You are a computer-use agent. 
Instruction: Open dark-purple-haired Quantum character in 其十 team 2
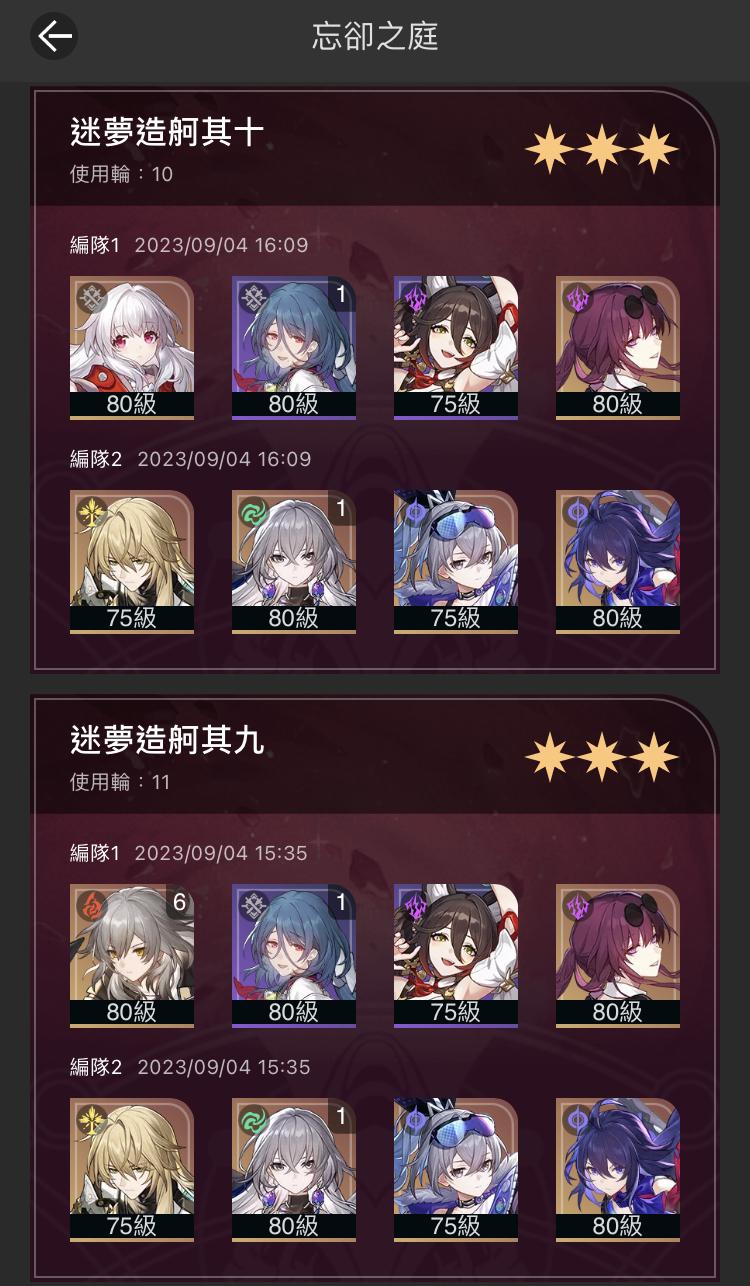pos(618,562)
